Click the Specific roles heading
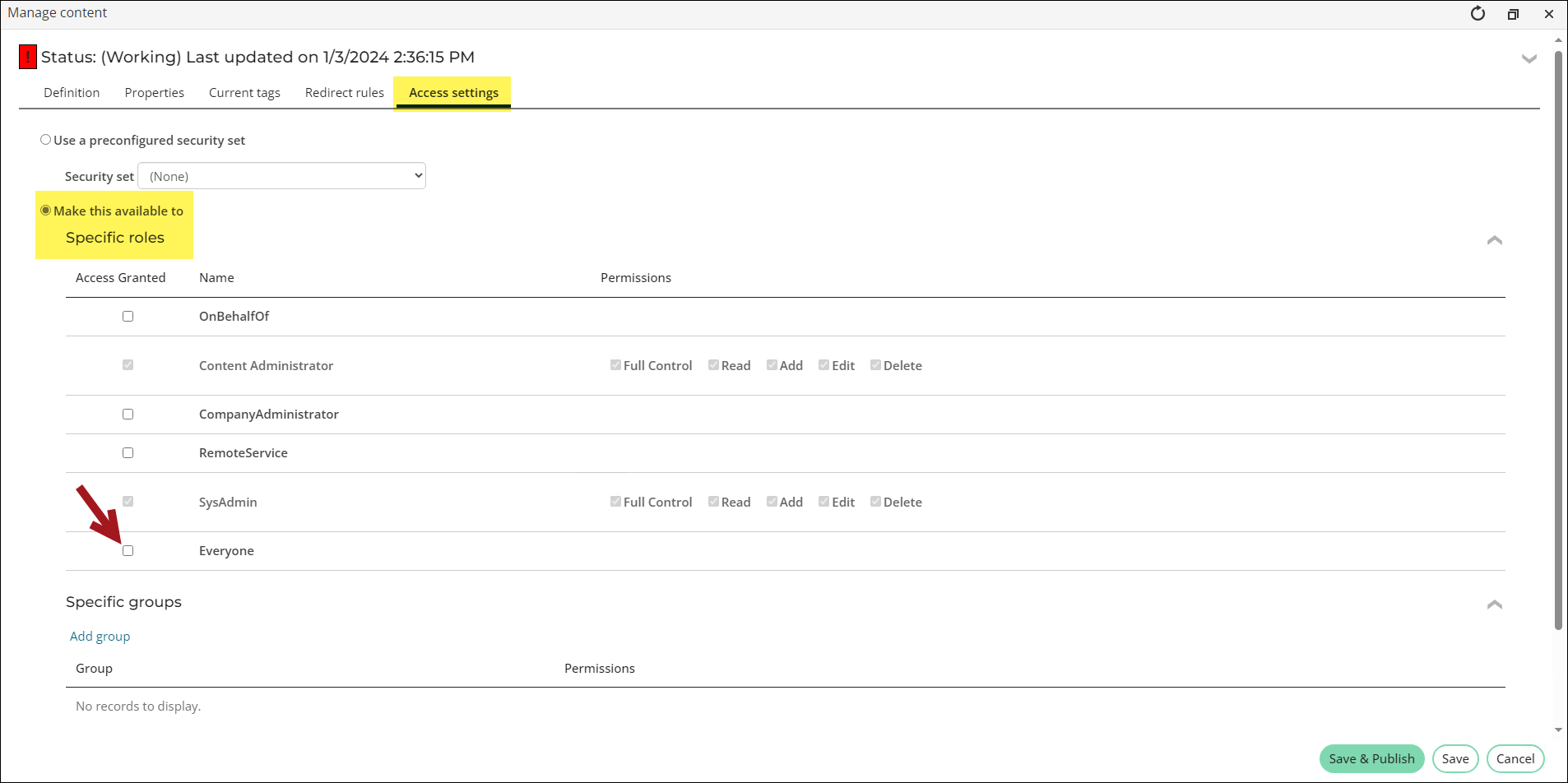 [x=115, y=238]
